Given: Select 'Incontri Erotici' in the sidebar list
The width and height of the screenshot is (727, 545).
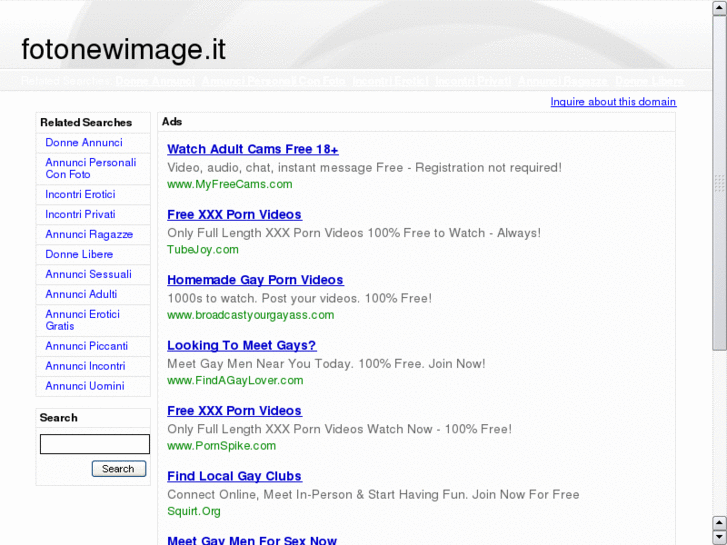Looking at the screenshot, I should (x=80, y=194).
